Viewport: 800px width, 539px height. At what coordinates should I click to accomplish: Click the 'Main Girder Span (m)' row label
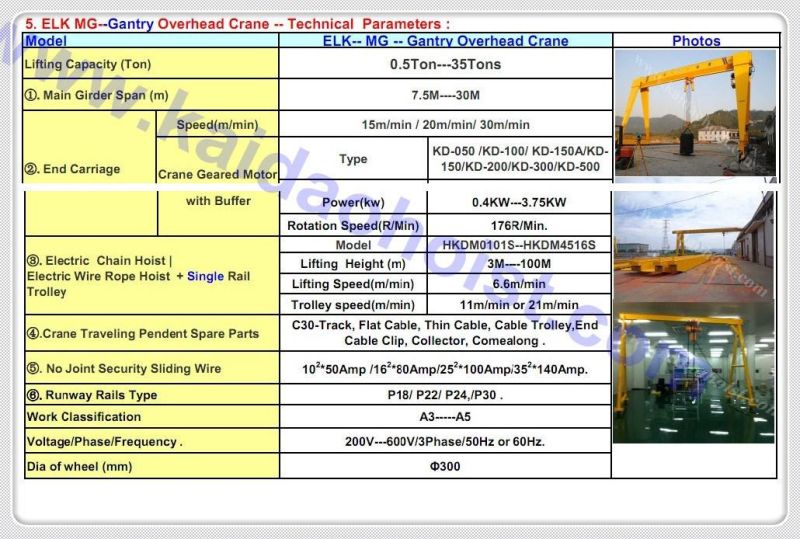point(96,95)
